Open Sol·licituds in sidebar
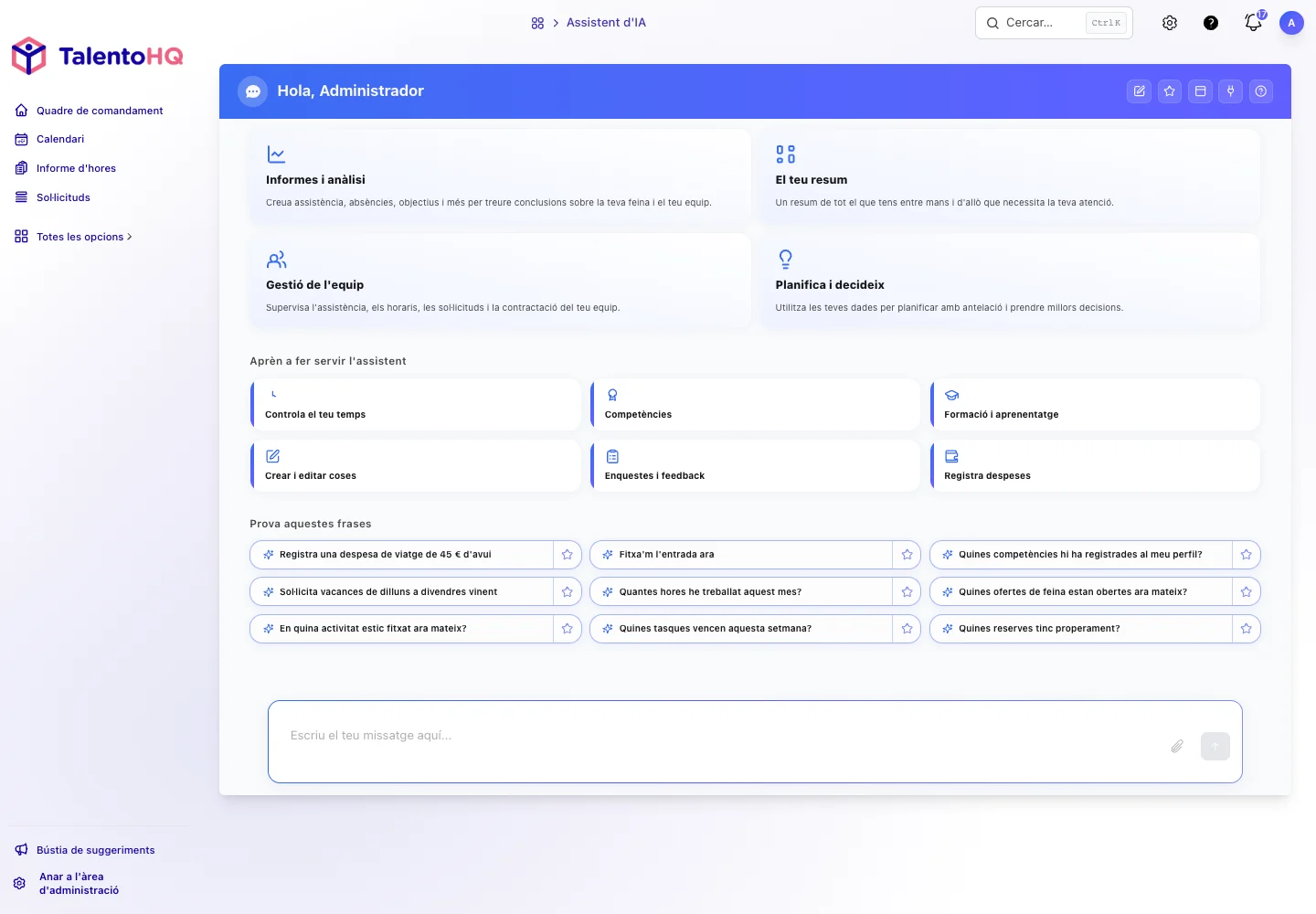The height and width of the screenshot is (914, 1316). [x=53, y=197]
